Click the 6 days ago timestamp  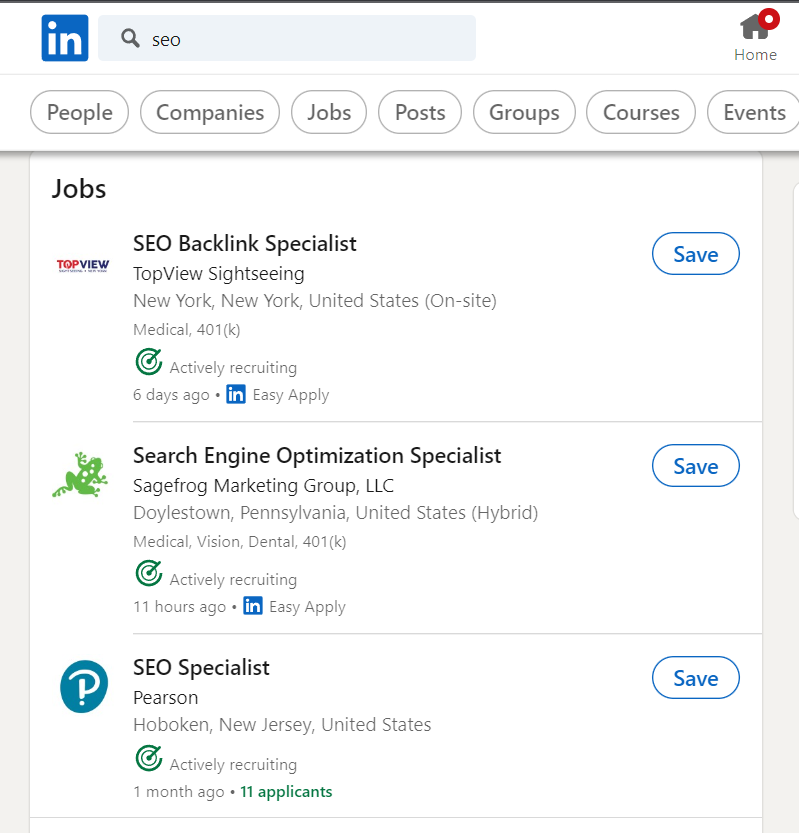coord(171,395)
